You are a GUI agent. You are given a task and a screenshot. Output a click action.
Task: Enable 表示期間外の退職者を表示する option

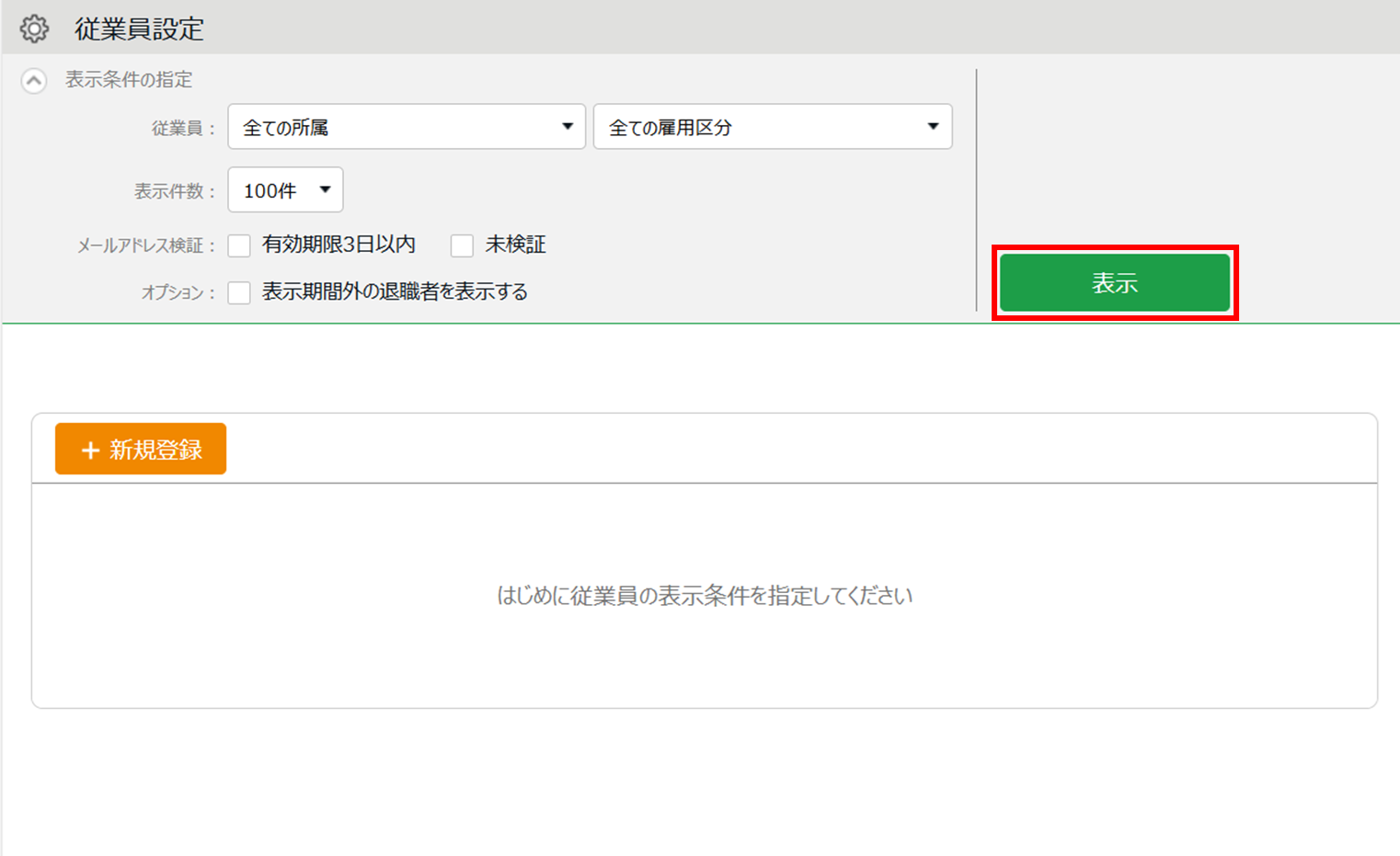(239, 292)
